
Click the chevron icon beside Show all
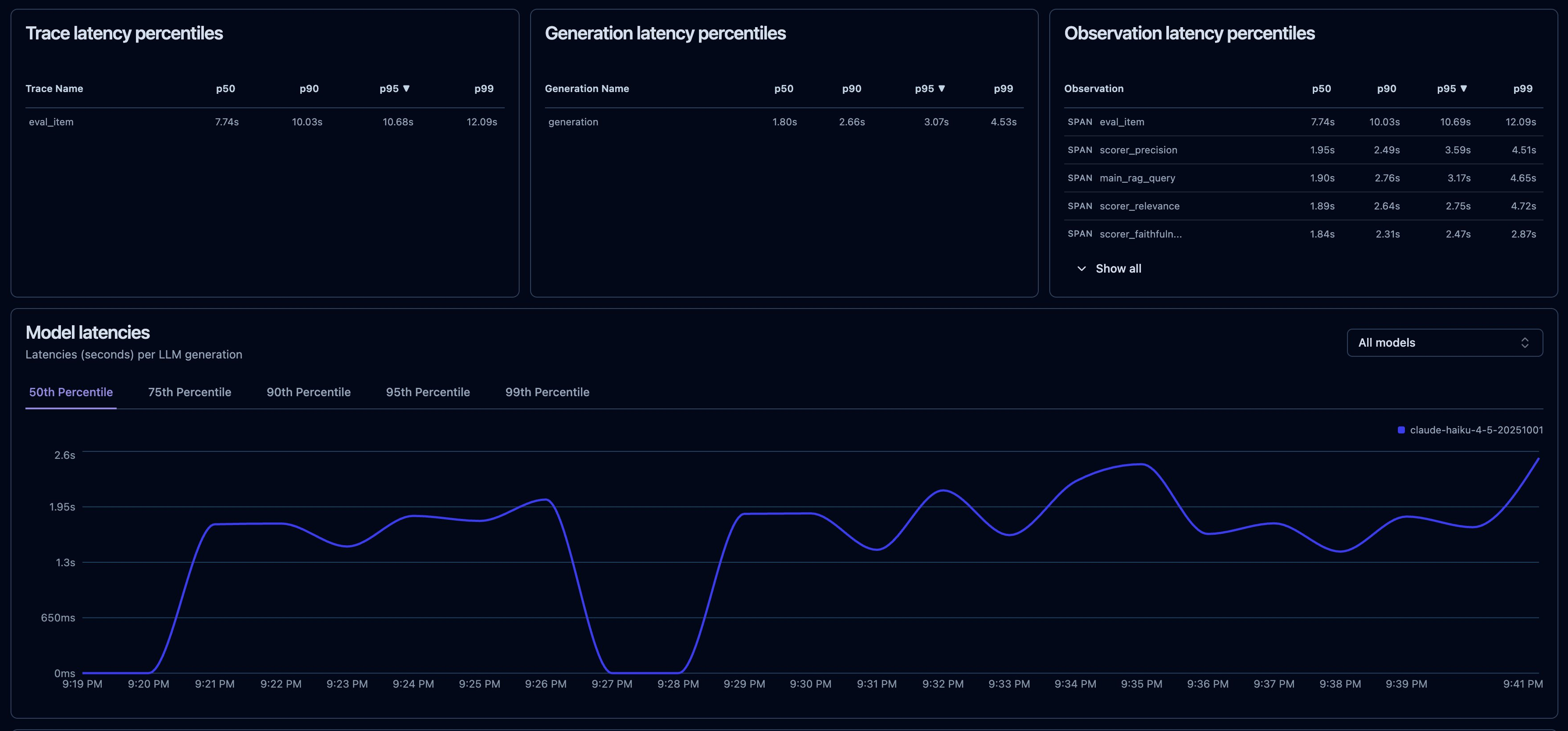(1082, 269)
